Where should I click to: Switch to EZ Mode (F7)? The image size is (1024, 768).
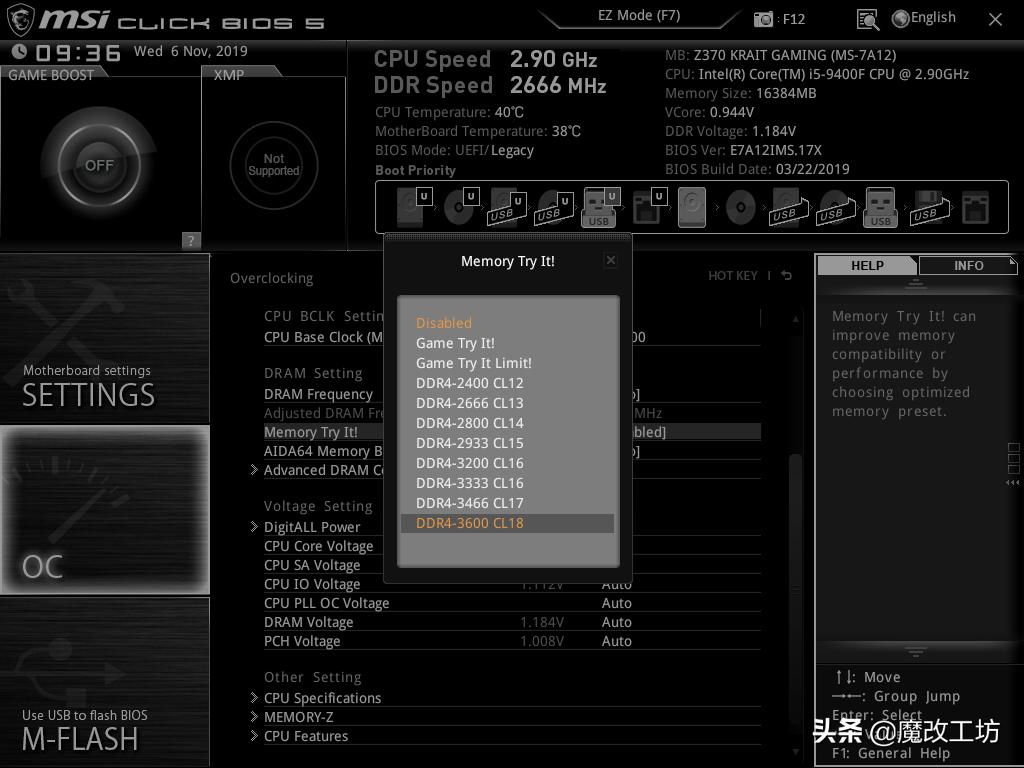tap(639, 16)
